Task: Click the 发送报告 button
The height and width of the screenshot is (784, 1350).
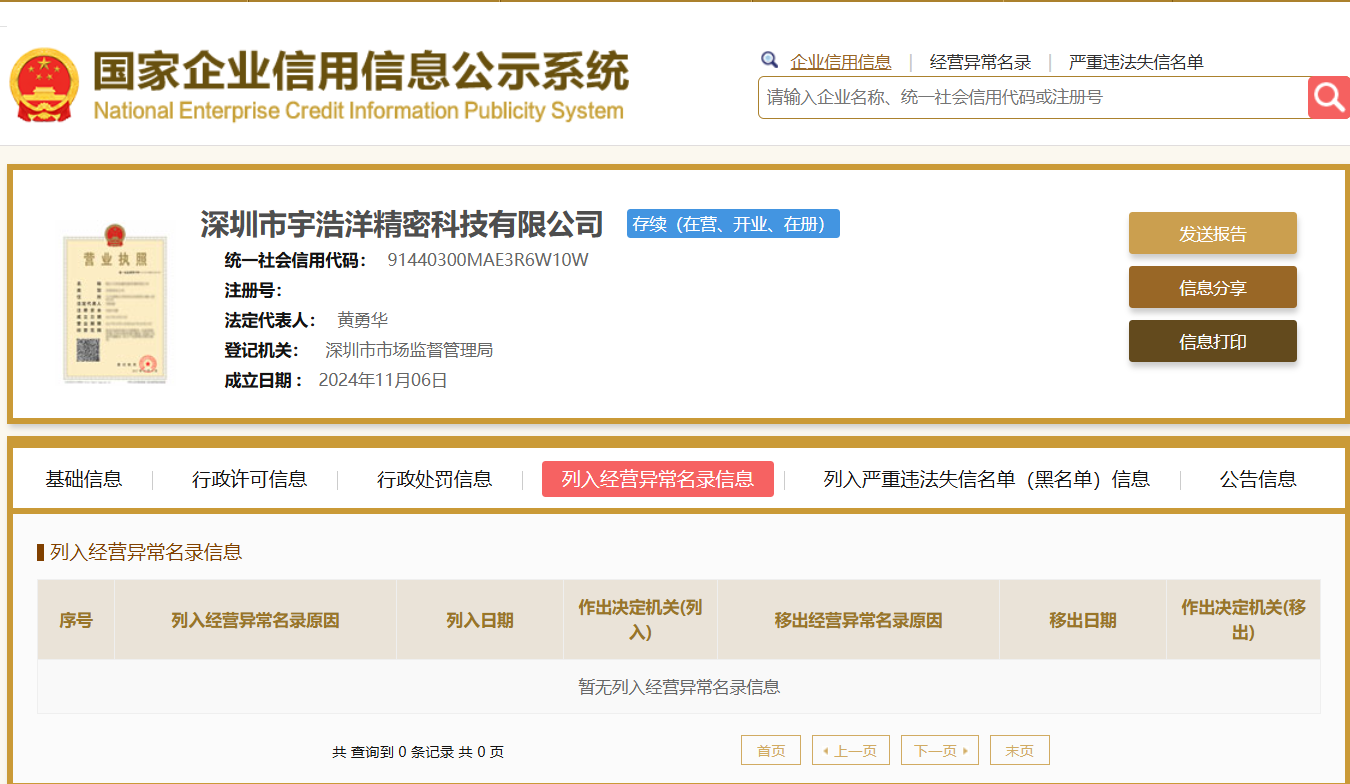Action: click(1212, 234)
